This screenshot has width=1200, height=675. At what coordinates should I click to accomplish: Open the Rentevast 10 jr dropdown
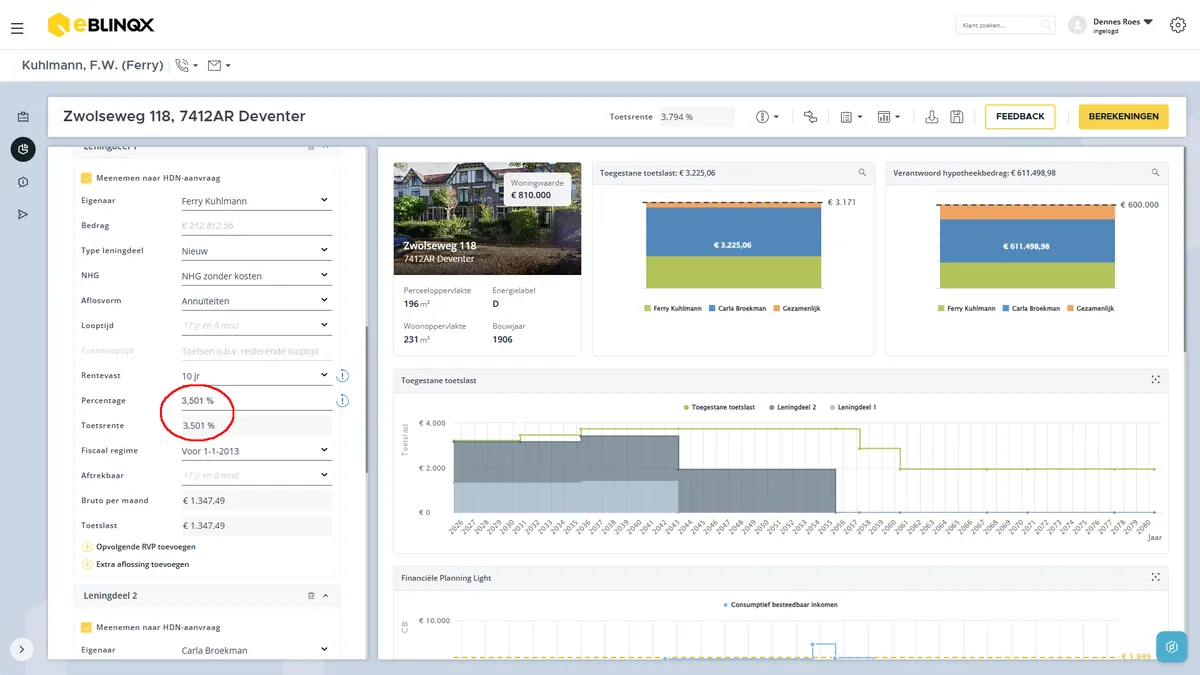tap(255, 376)
